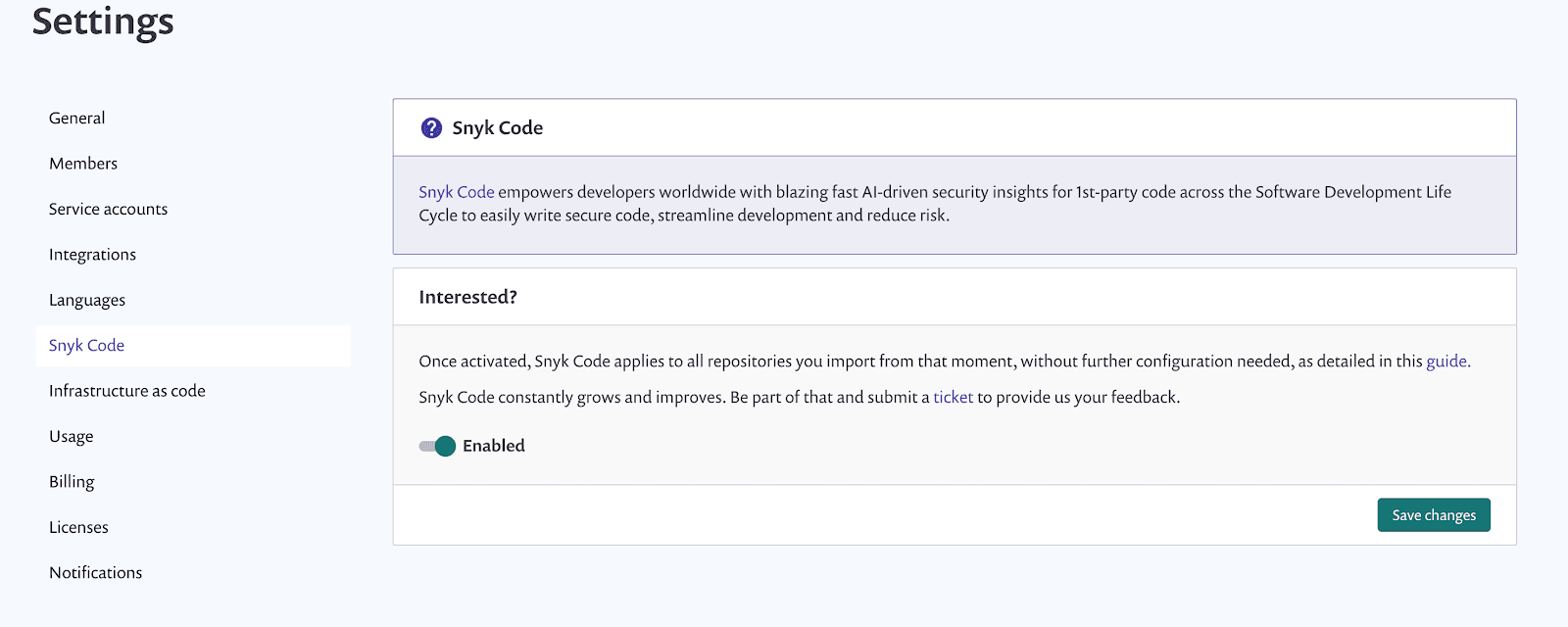Open the Notifications settings
1568x627 pixels.
(95, 572)
